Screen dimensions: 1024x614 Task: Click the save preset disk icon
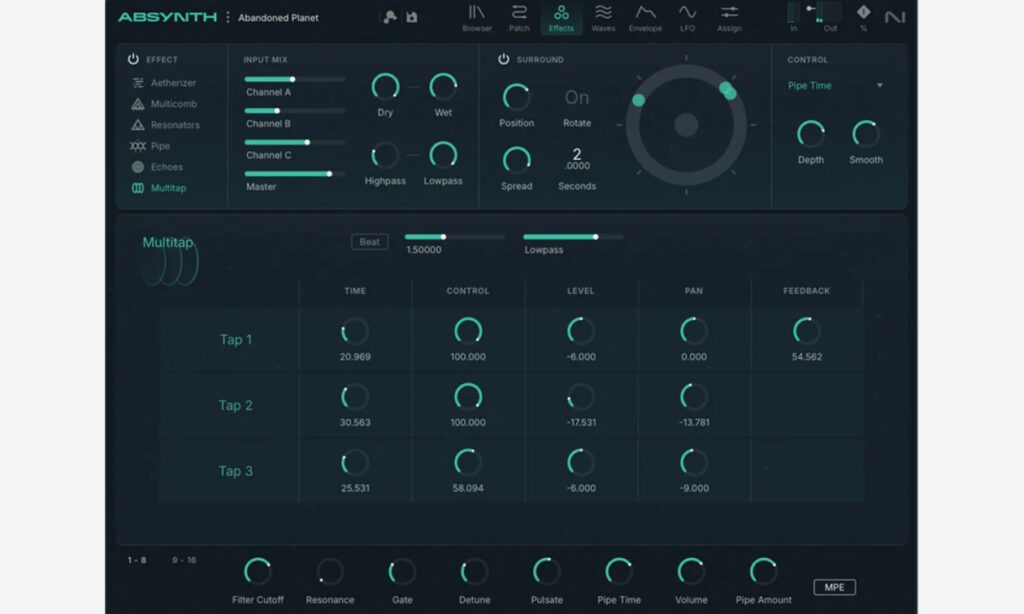pos(411,17)
